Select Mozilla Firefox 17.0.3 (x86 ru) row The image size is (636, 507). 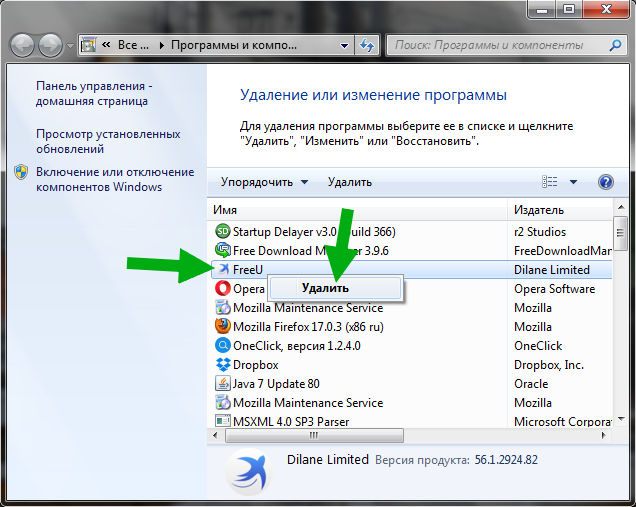coord(308,327)
